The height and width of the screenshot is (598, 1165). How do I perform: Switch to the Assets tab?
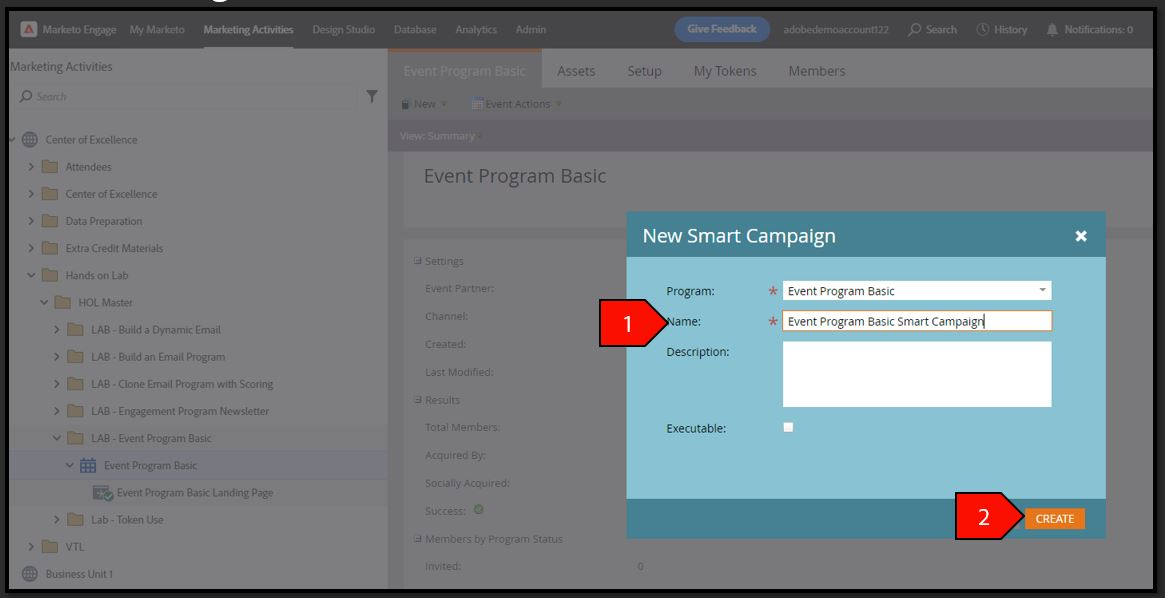point(577,71)
